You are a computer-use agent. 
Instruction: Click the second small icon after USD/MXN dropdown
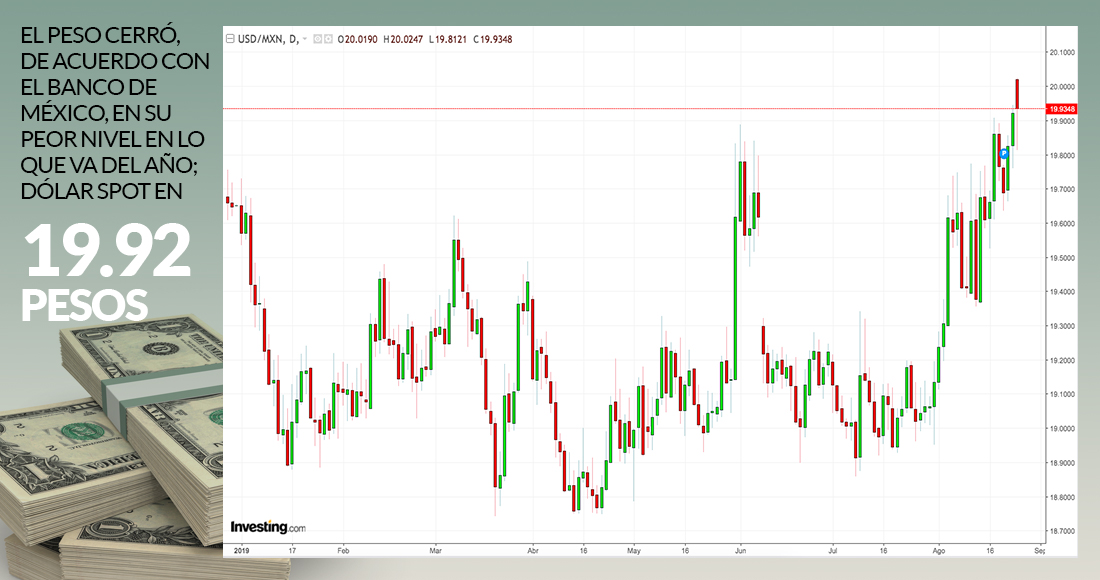click(x=328, y=39)
